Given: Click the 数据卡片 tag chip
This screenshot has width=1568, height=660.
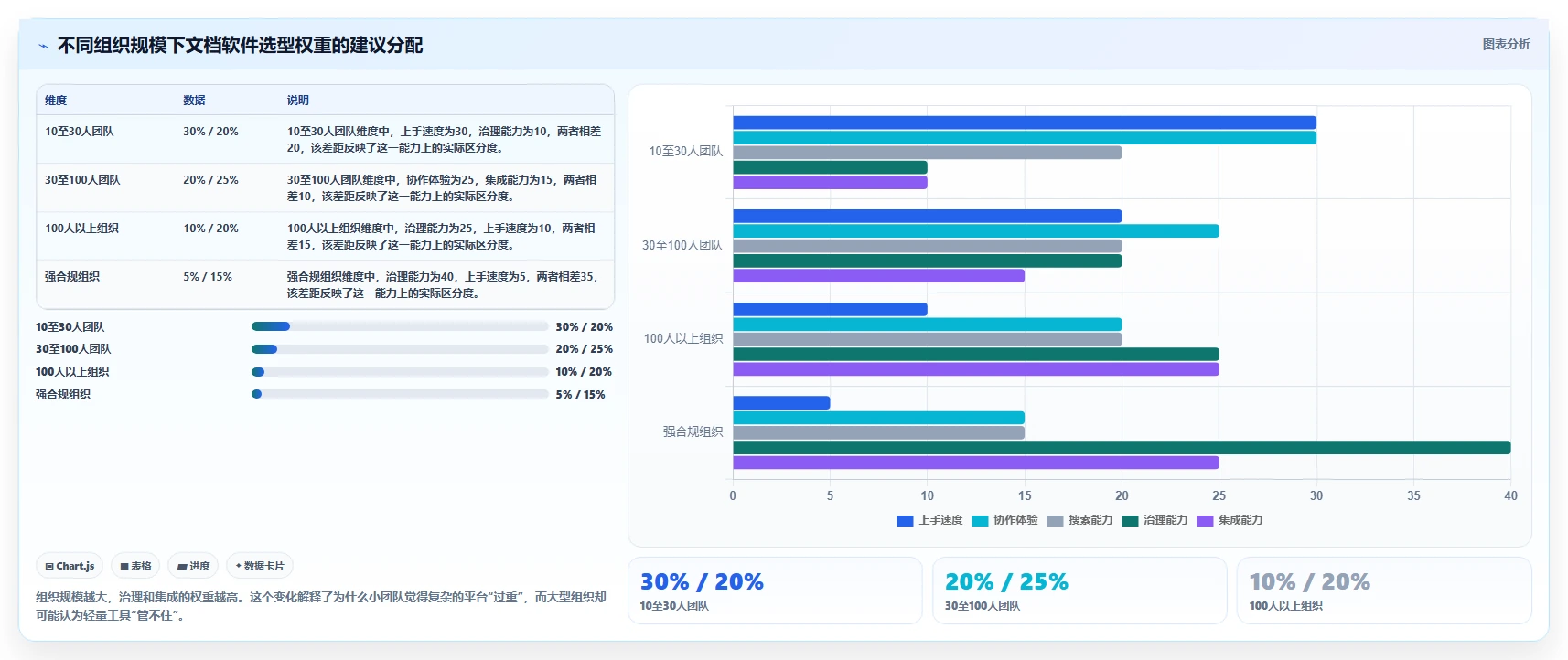Looking at the screenshot, I should tap(260, 566).
